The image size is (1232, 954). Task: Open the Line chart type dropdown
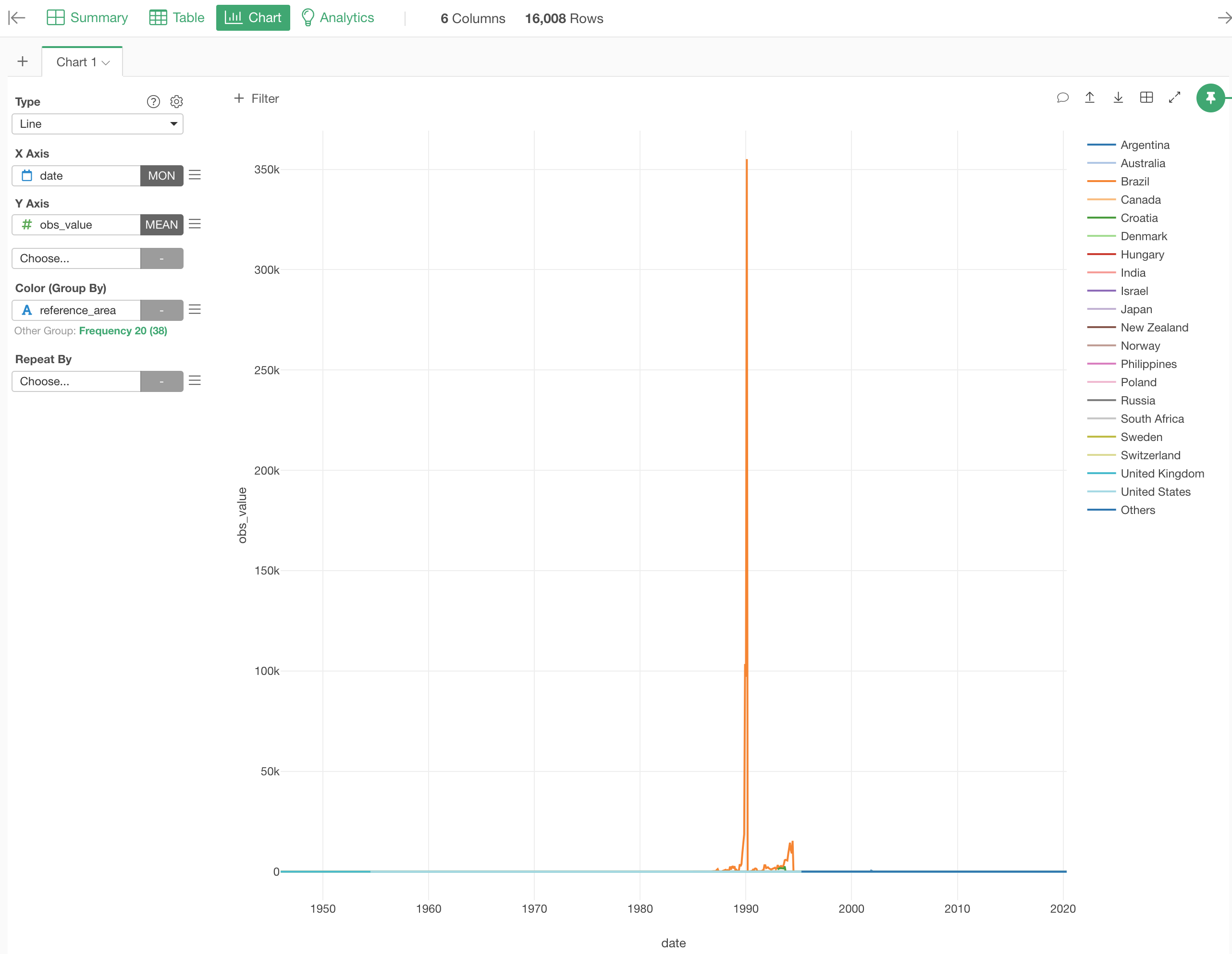pyautogui.click(x=97, y=124)
